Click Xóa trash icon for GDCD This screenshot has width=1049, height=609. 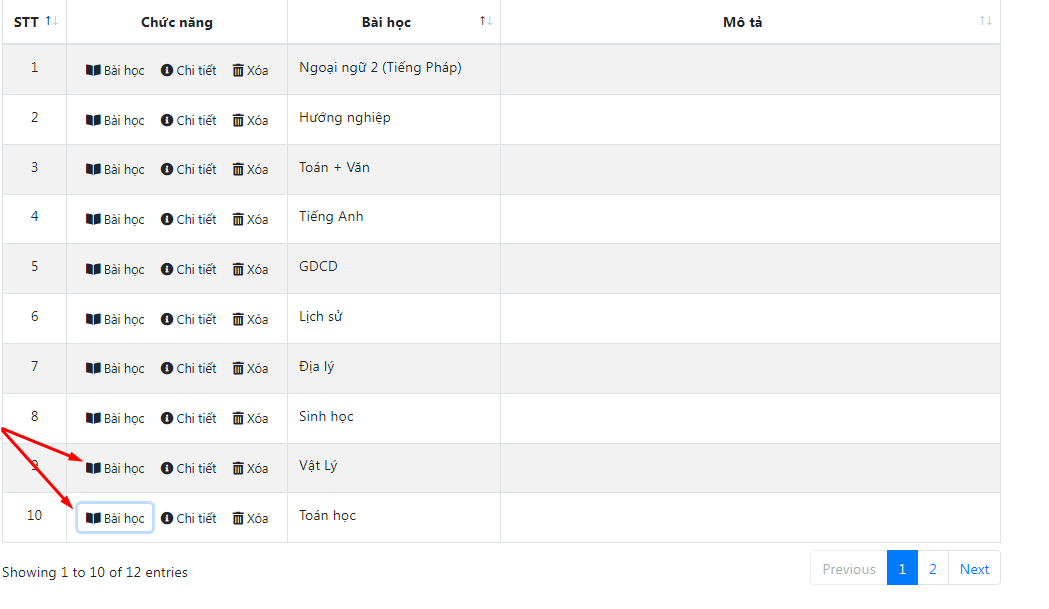pos(250,269)
